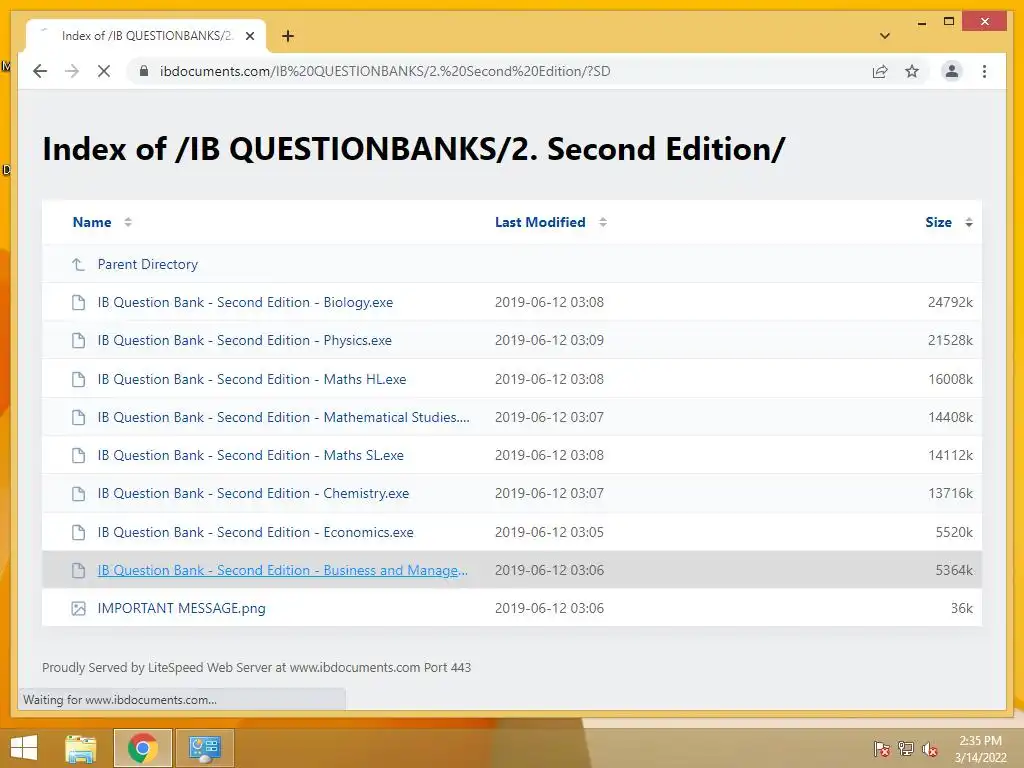Viewport: 1024px width, 768px height.
Task: Click the file icon for Maths SL.exe
Action: (78, 455)
